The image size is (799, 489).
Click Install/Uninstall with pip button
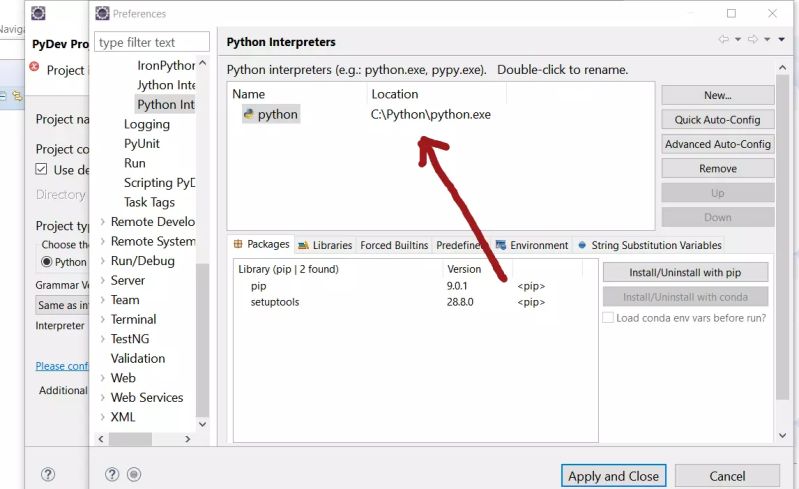[x=685, y=273]
